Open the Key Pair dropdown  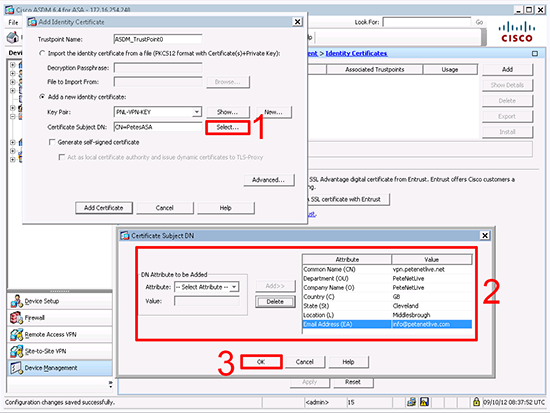197,112
